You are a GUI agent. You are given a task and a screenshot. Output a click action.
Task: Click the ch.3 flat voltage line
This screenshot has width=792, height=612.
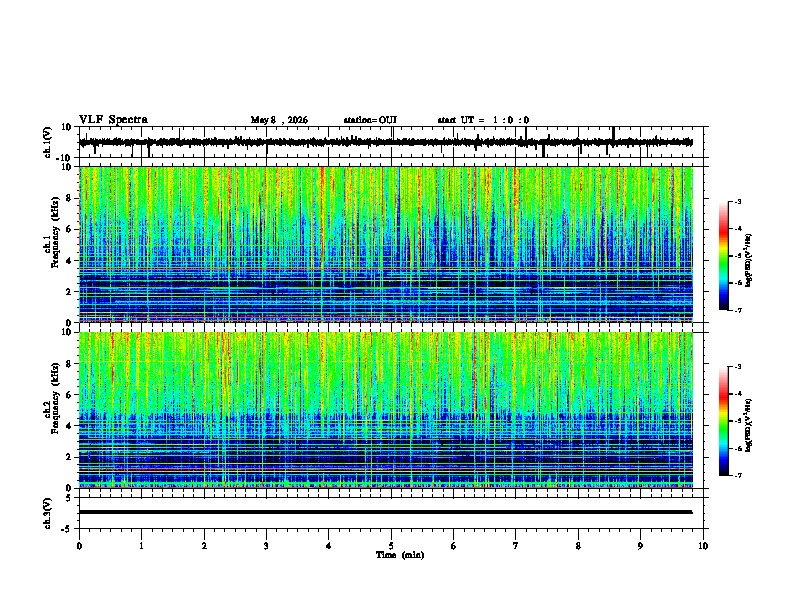386,512
